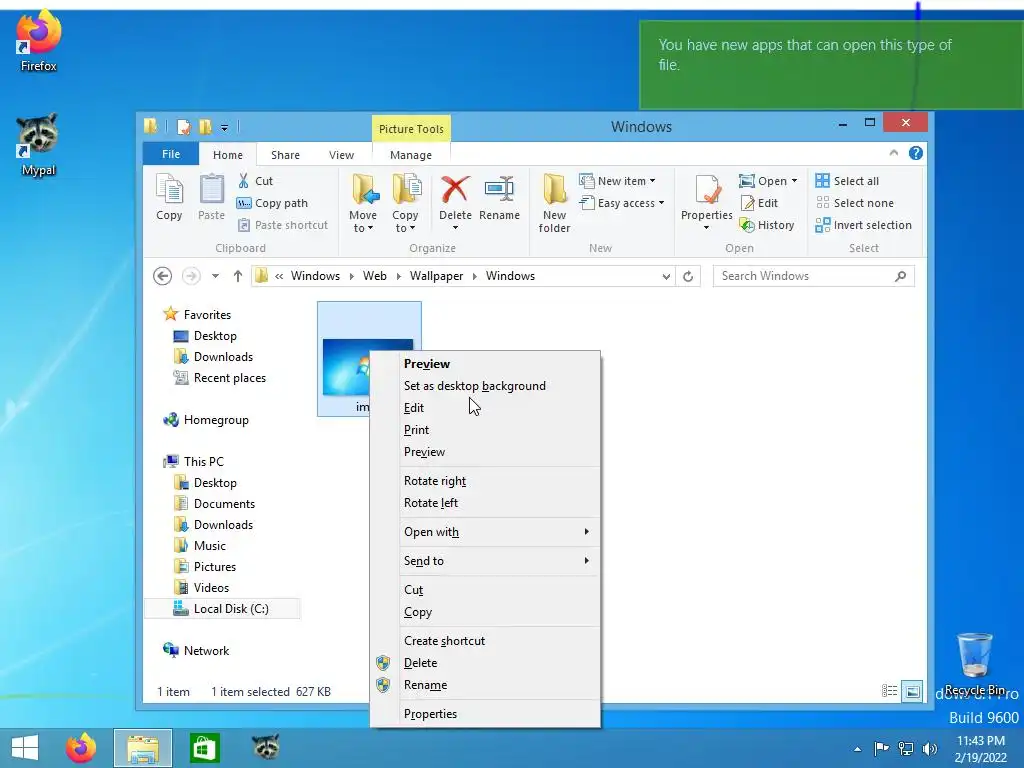The height and width of the screenshot is (768, 1024).
Task: Open recent locations dropdown arrow
Action: [215, 276]
